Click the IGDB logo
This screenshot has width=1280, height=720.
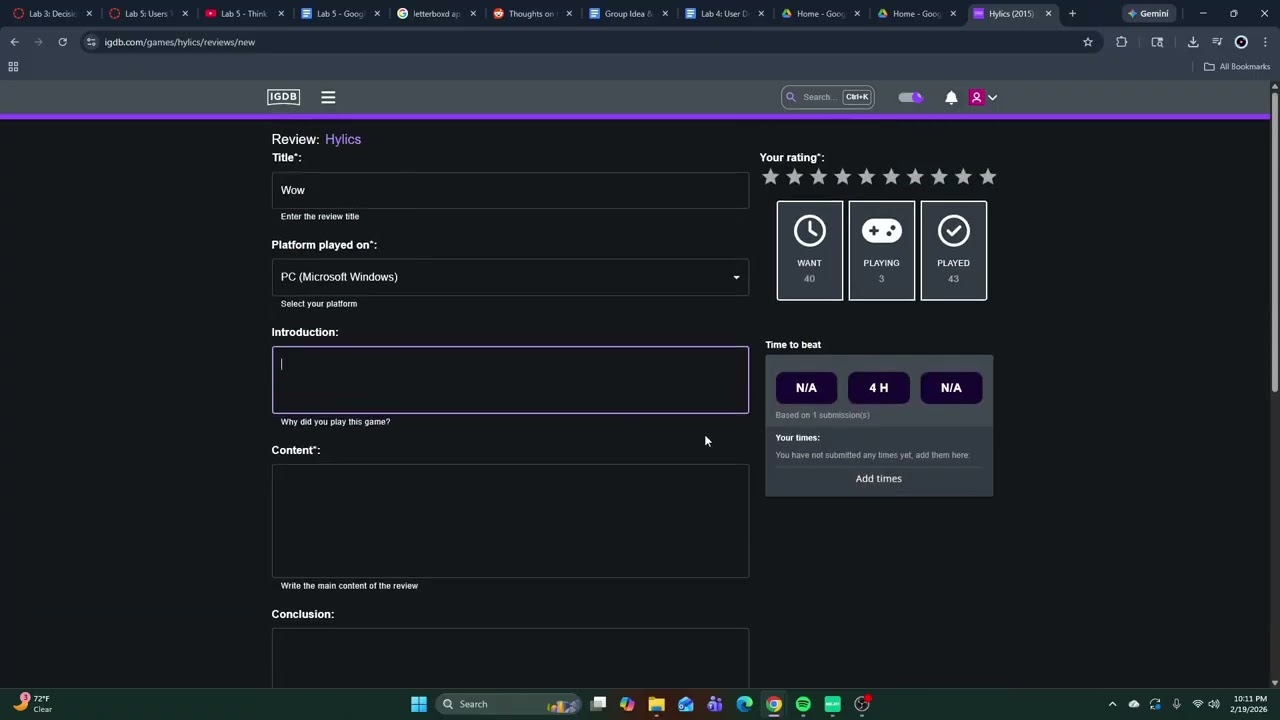(x=283, y=97)
